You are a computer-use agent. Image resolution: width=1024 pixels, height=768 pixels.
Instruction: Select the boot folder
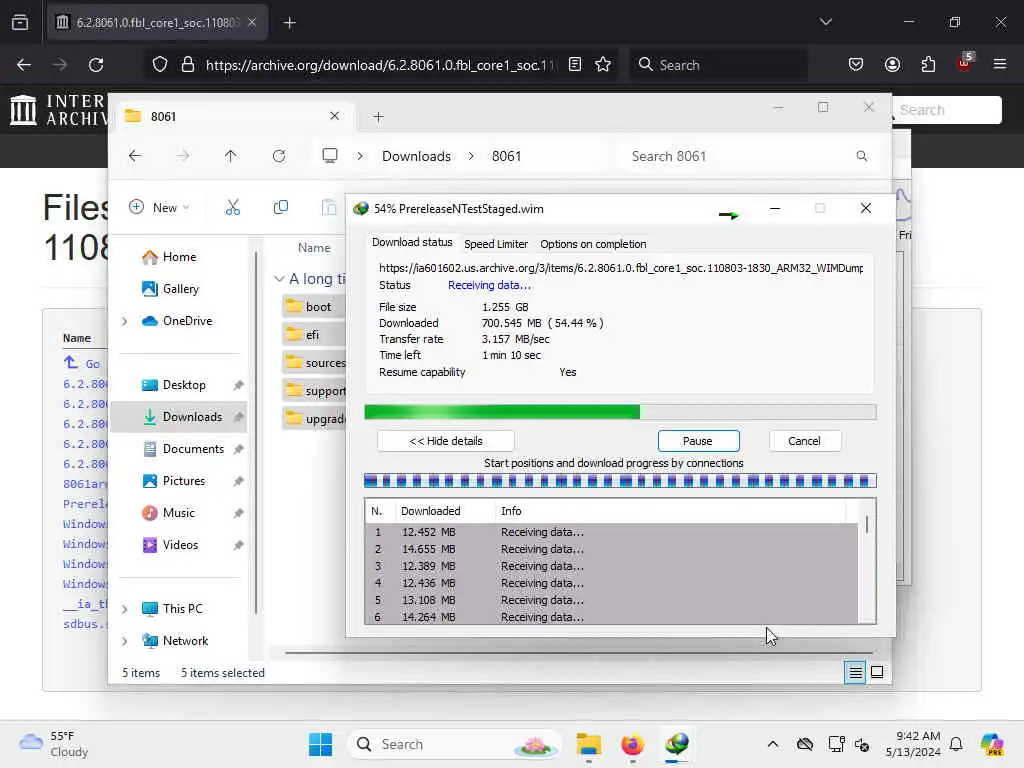click(315, 307)
